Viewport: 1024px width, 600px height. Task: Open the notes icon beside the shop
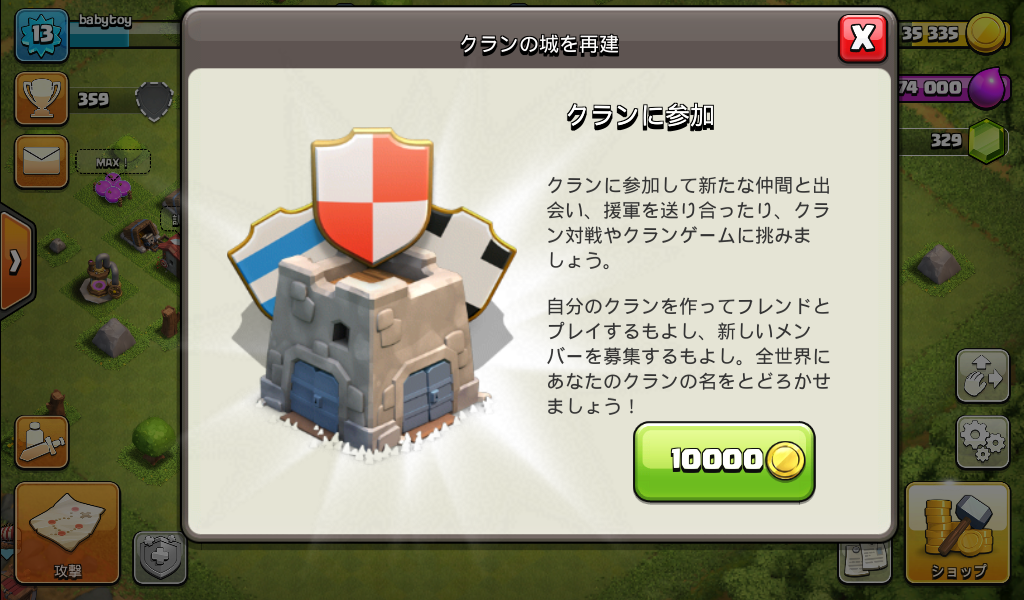tap(865, 560)
